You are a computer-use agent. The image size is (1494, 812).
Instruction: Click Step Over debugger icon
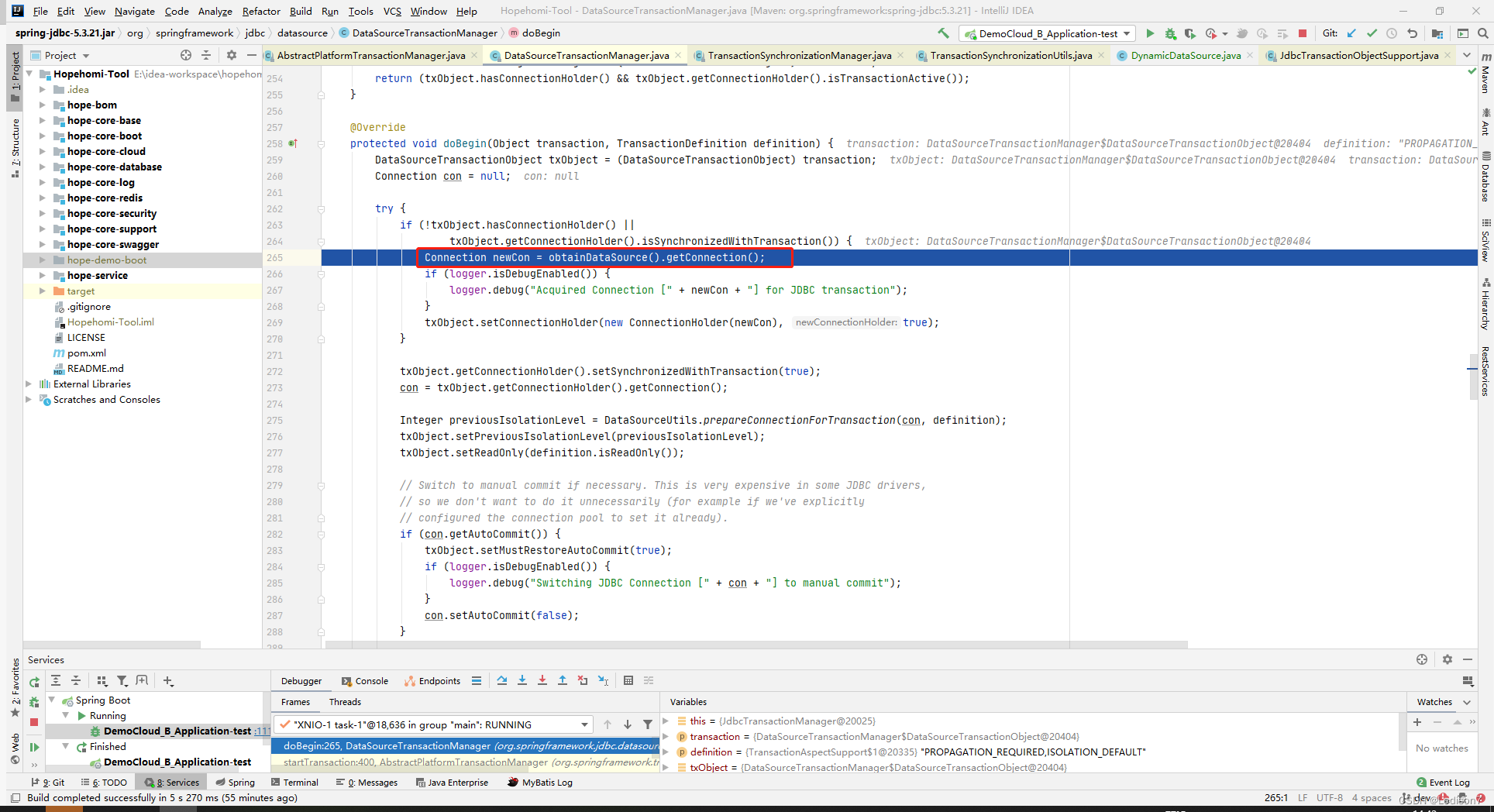(502, 680)
